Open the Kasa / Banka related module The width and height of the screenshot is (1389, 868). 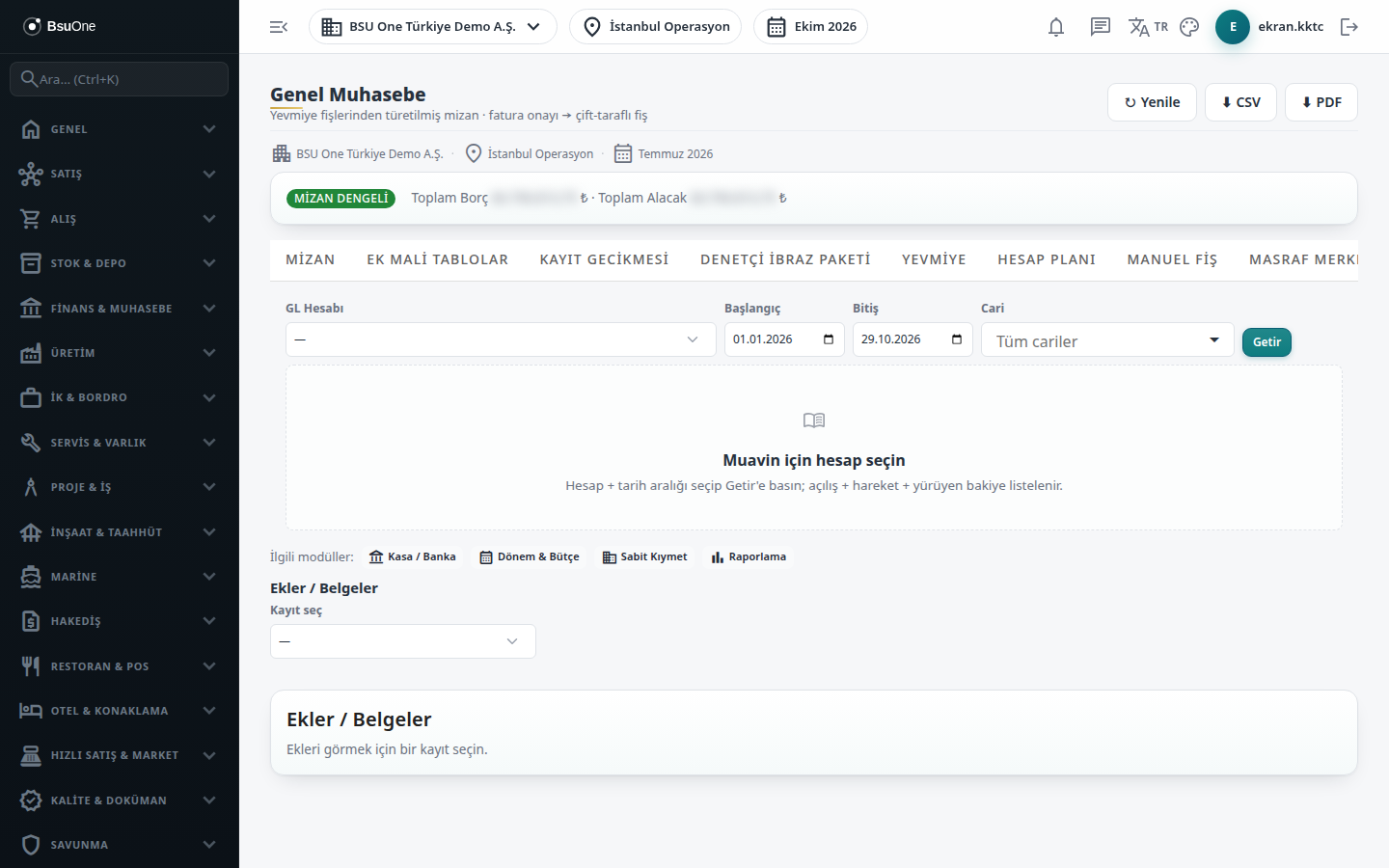(413, 556)
